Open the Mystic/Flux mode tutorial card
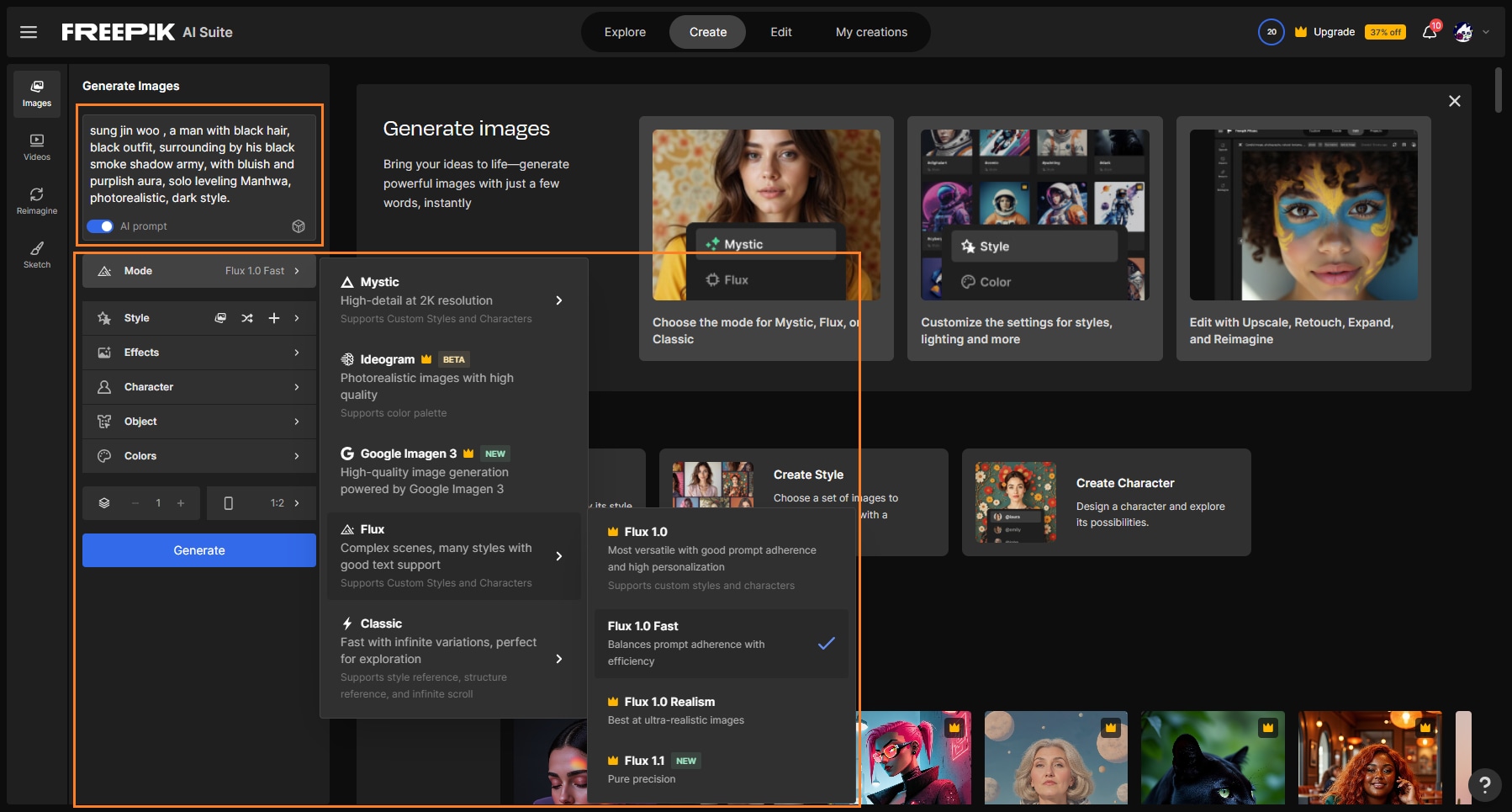This screenshot has height=812, width=1512. coord(766,238)
